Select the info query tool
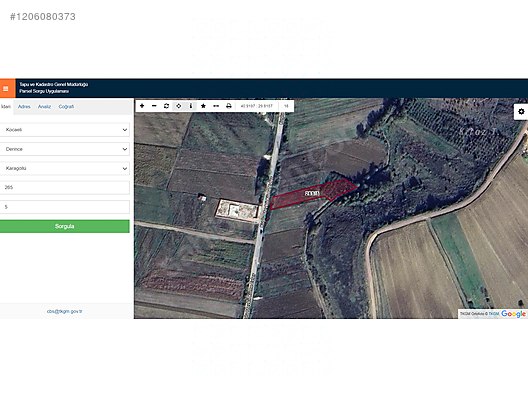 click(191, 106)
